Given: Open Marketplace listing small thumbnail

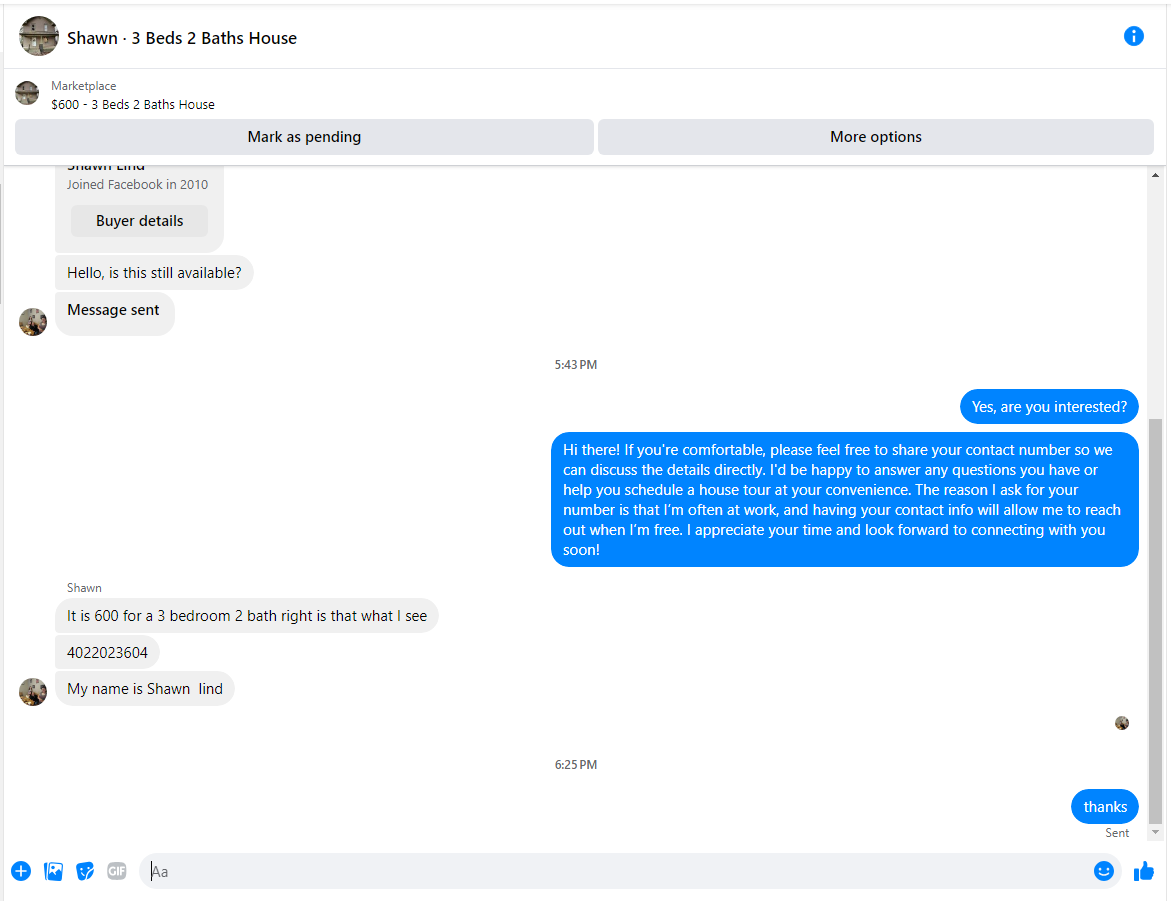Looking at the screenshot, I should 27,93.
